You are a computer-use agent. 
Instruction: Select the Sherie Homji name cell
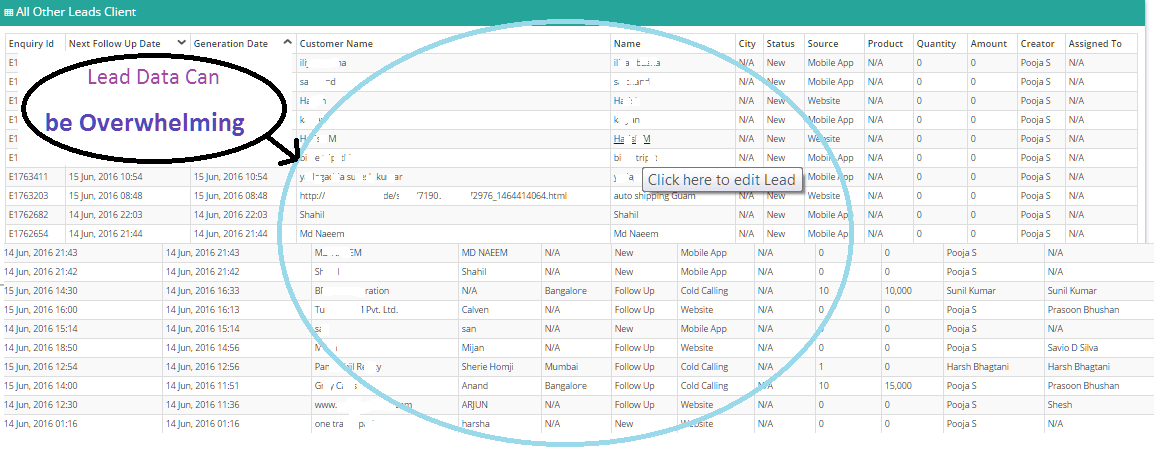(487, 367)
